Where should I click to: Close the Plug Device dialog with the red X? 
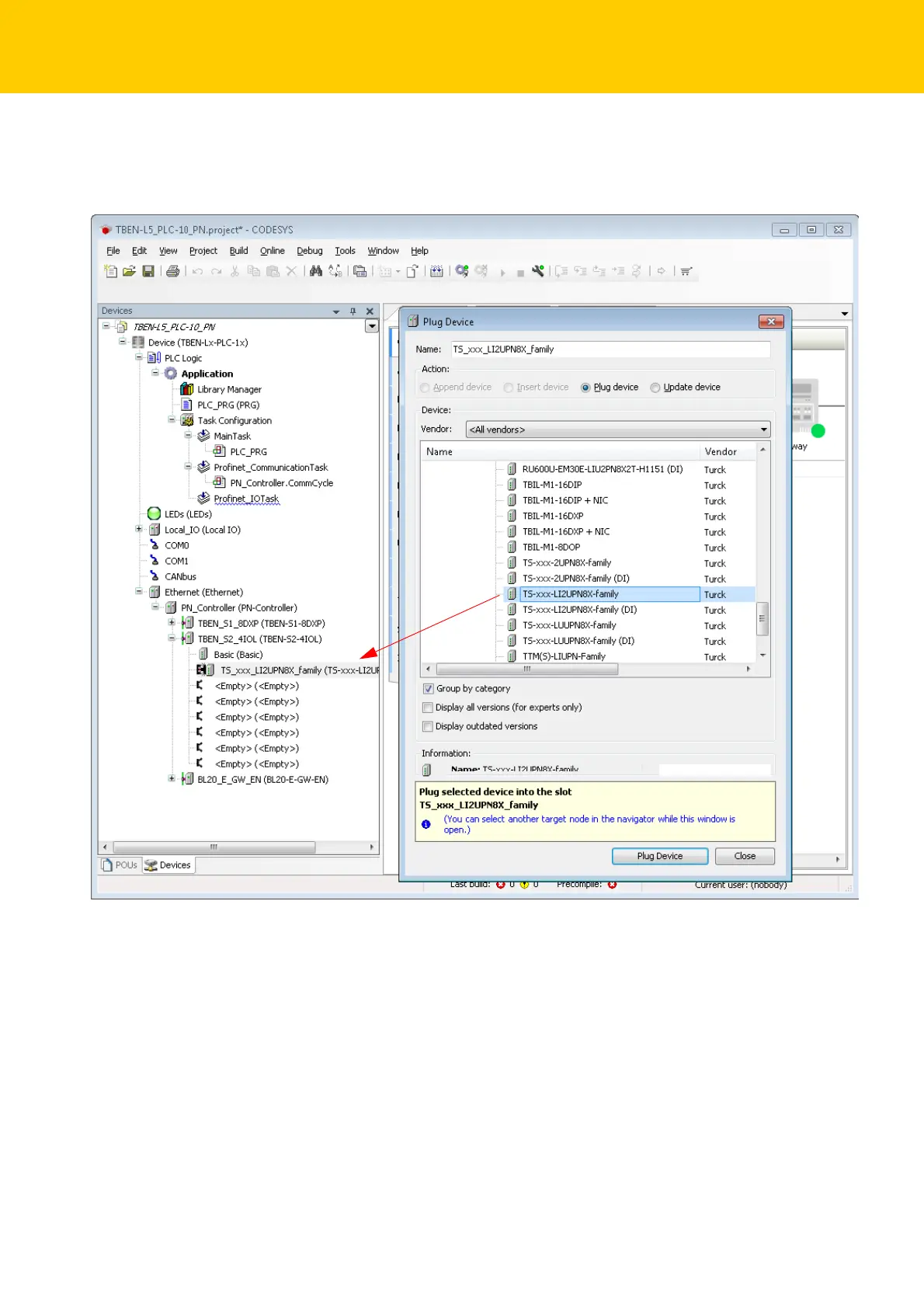(x=771, y=322)
